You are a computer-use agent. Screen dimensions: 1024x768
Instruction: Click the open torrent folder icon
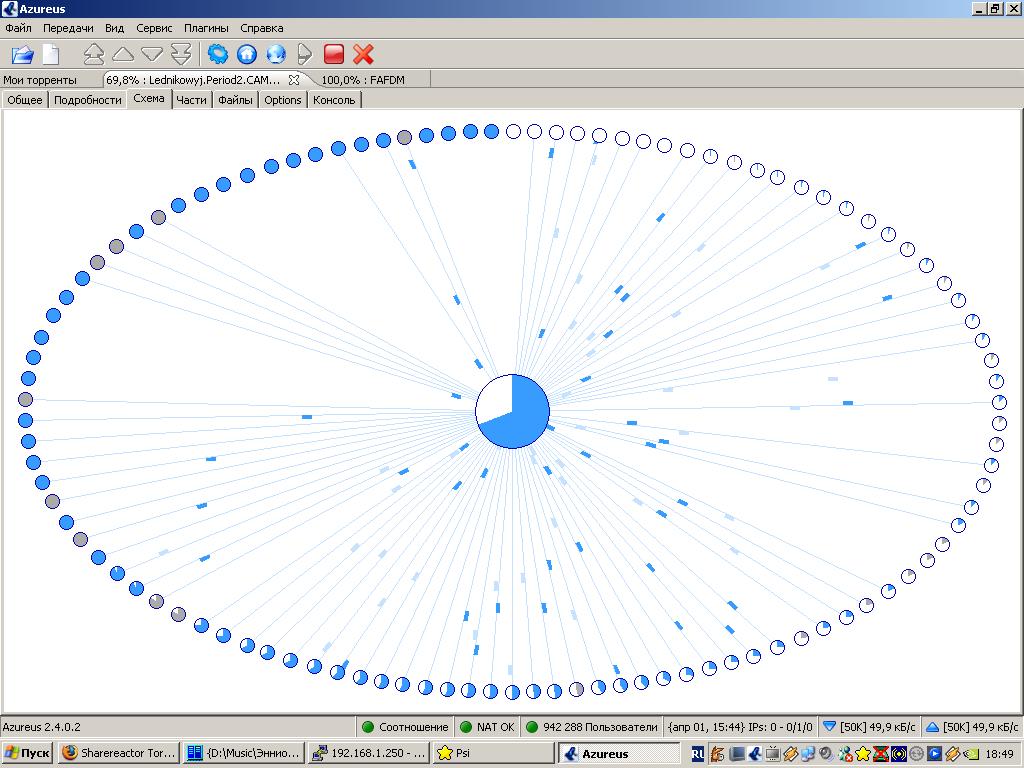(x=22, y=54)
